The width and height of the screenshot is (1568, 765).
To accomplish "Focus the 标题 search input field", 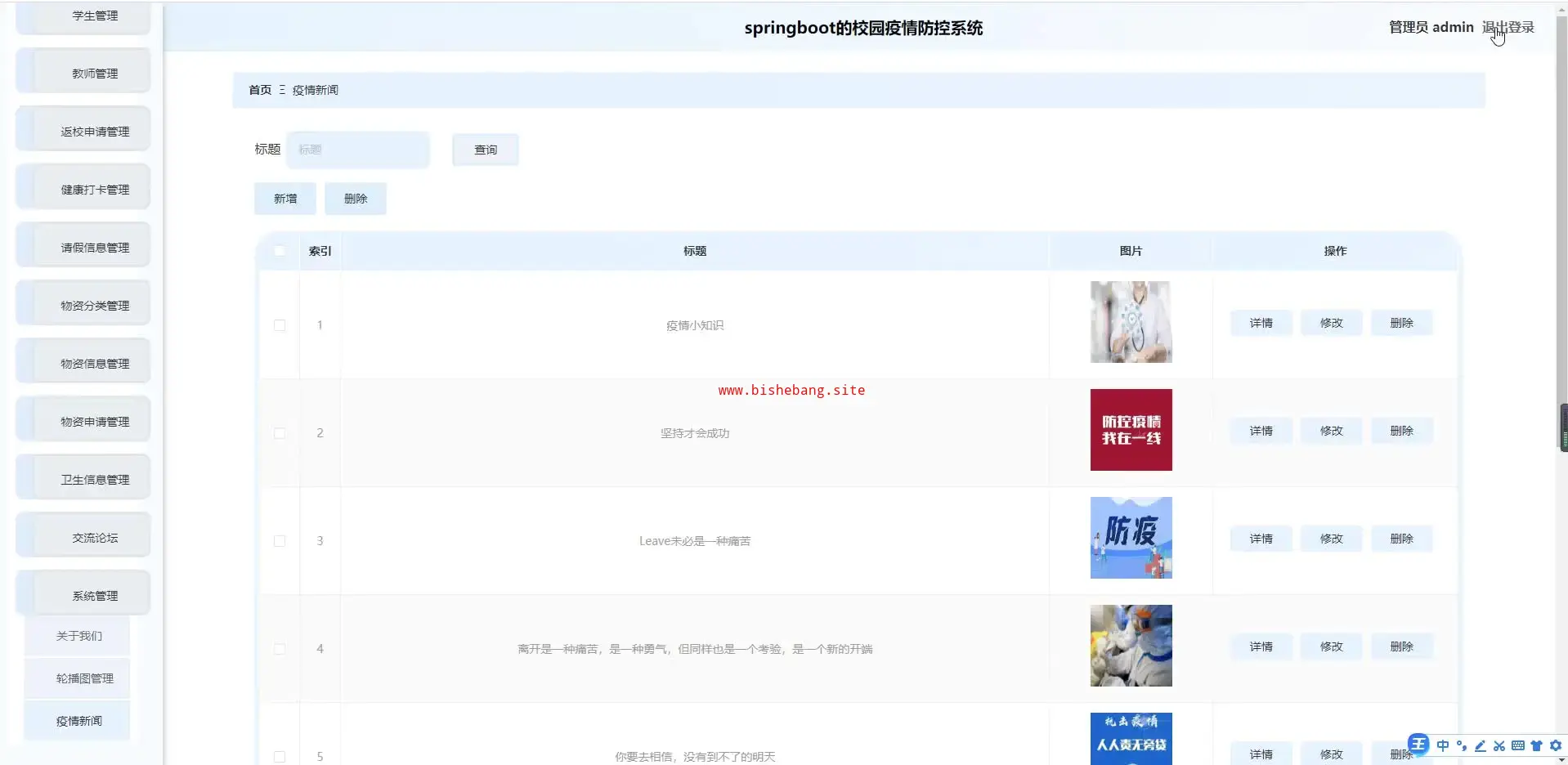I will (358, 150).
